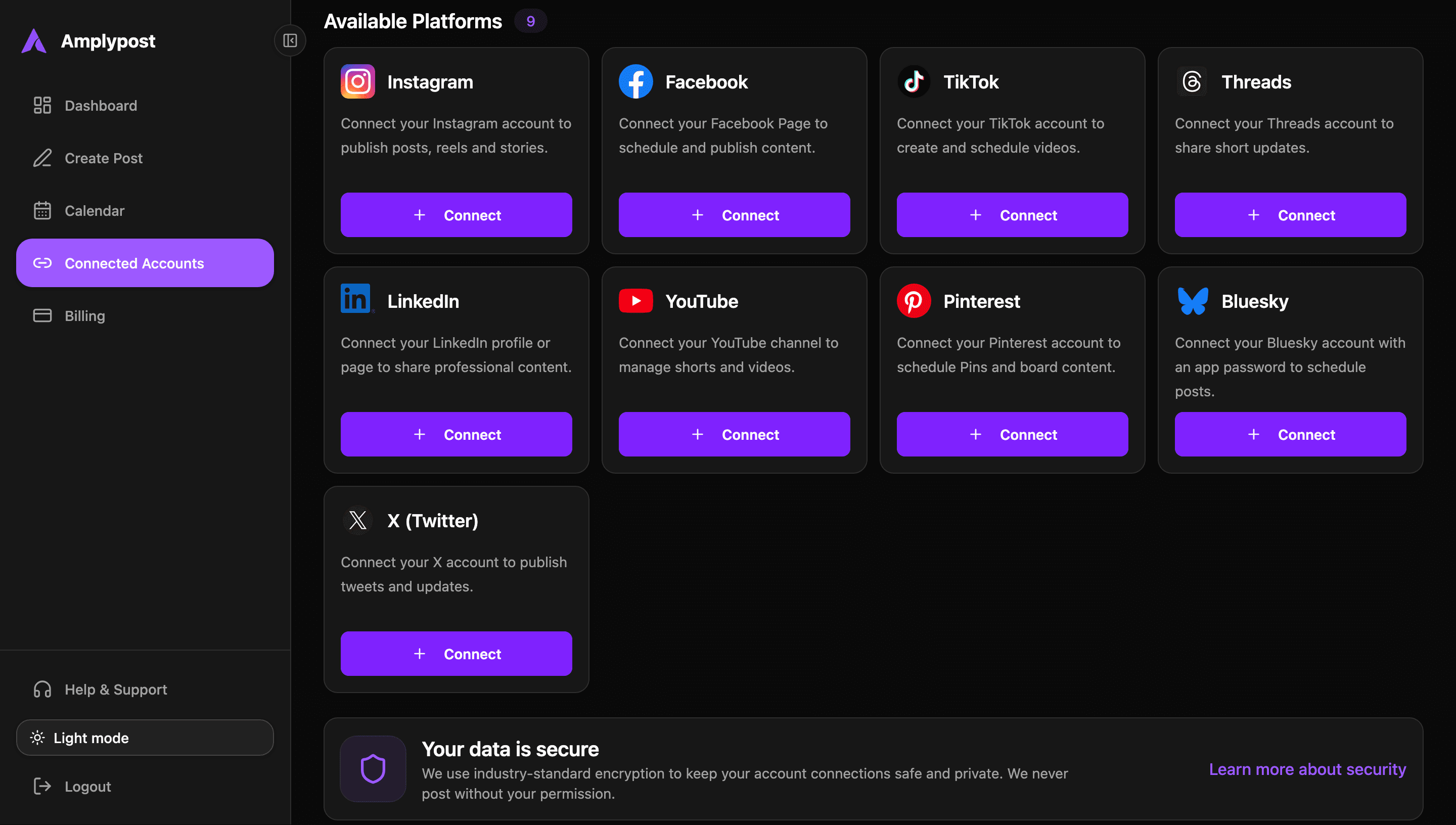The width and height of the screenshot is (1456, 825).
Task: Click the Instagram card title
Action: point(430,82)
